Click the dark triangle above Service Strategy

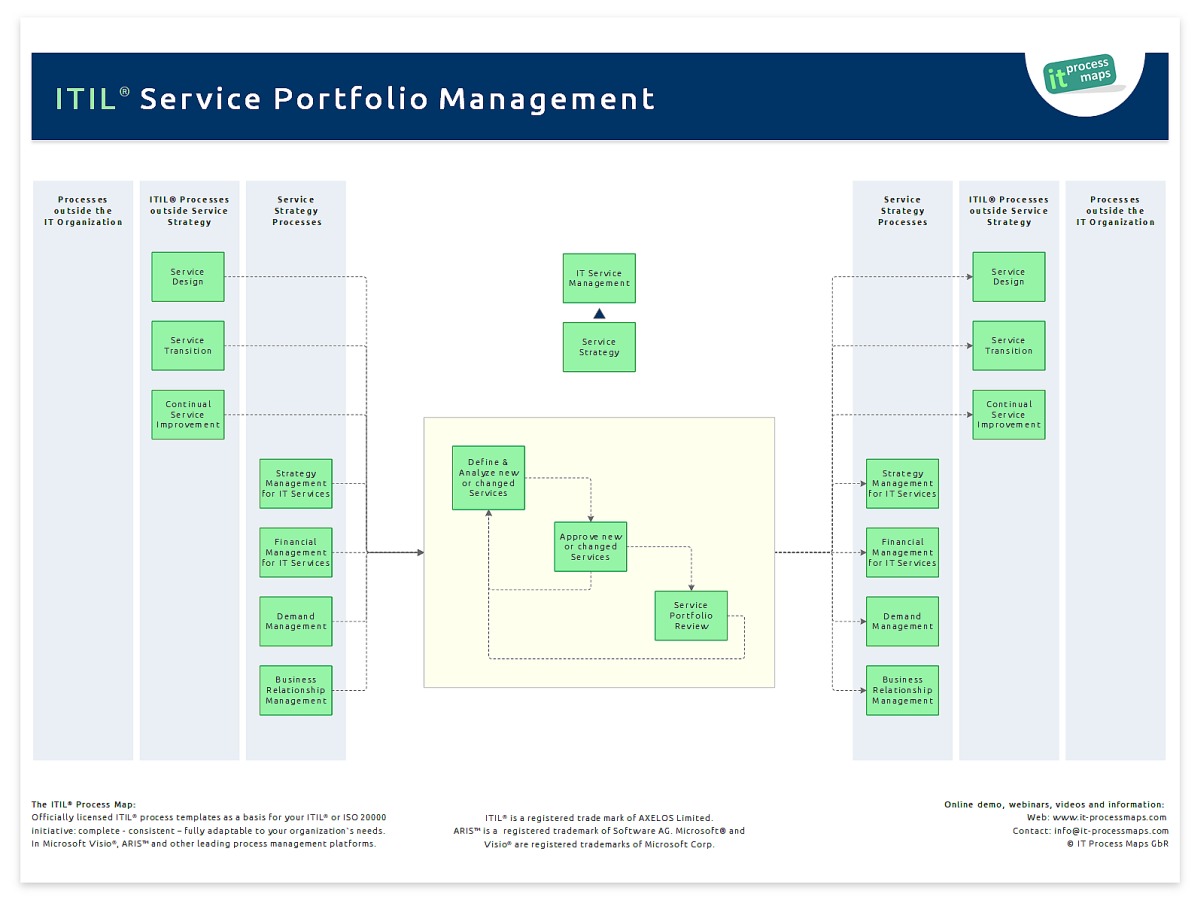[599, 313]
